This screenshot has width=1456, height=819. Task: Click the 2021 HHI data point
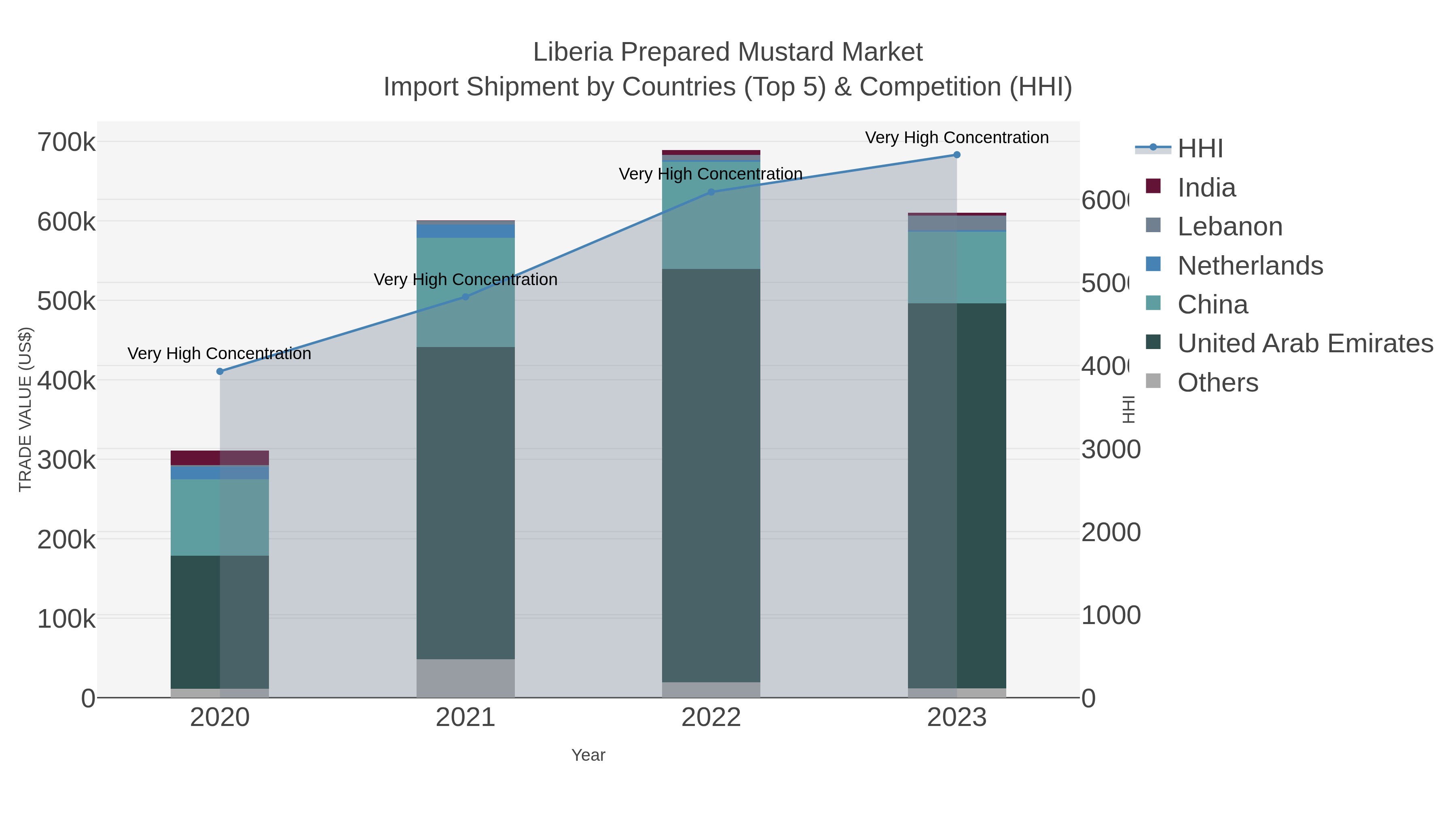coord(466,297)
